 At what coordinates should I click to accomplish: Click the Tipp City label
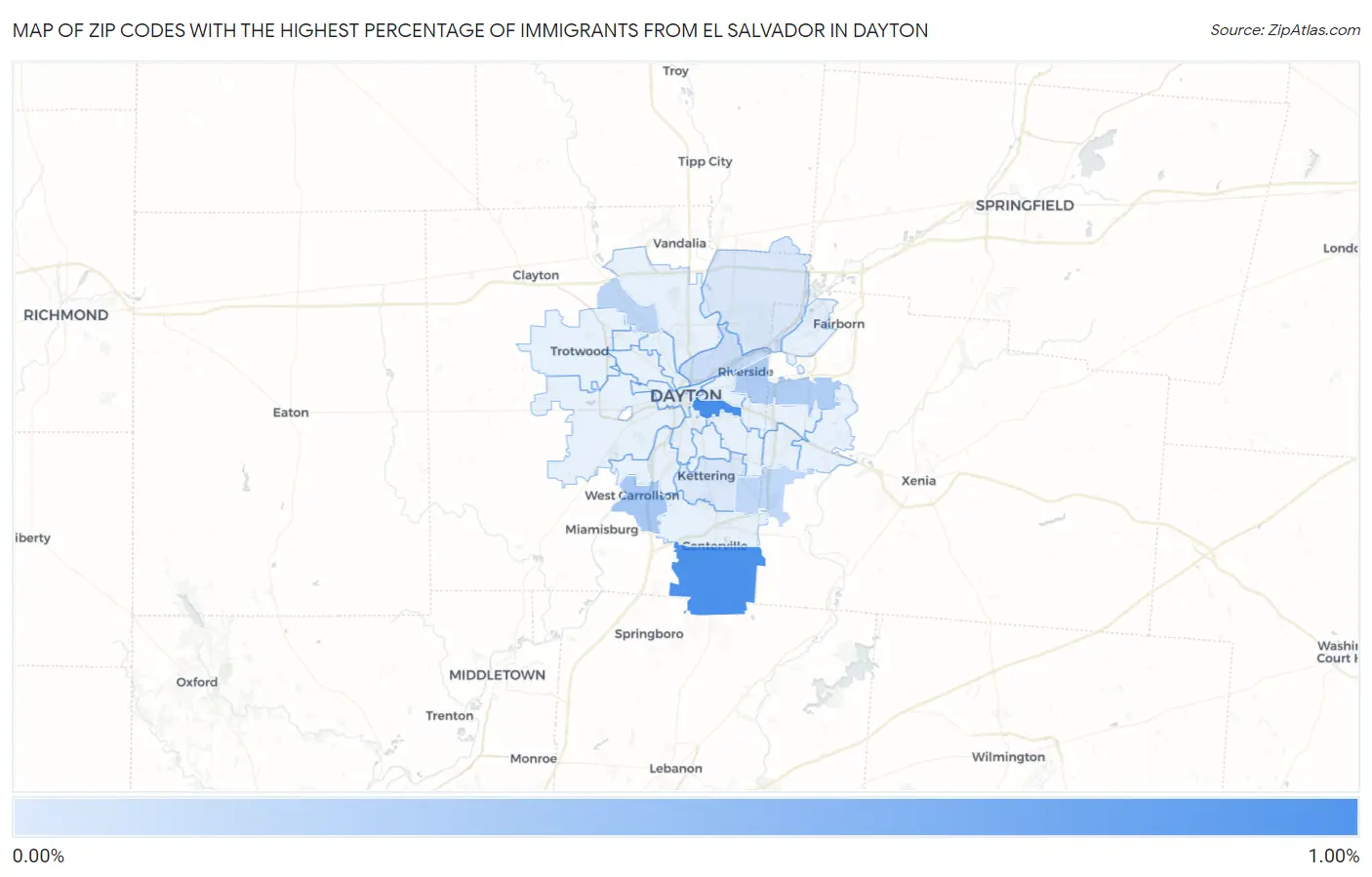pos(705,162)
